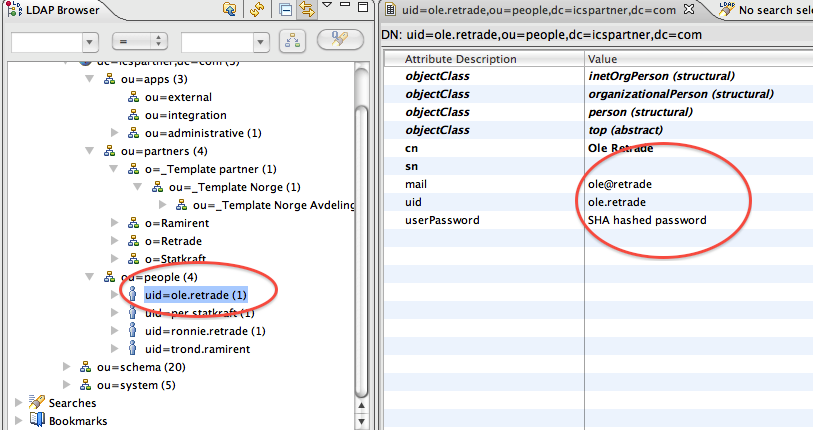Image resolution: width=813 pixels, height=430 pixels.
Task: Collapse the ou=people node
Action: pyautogui.click(x=90, y=277)
